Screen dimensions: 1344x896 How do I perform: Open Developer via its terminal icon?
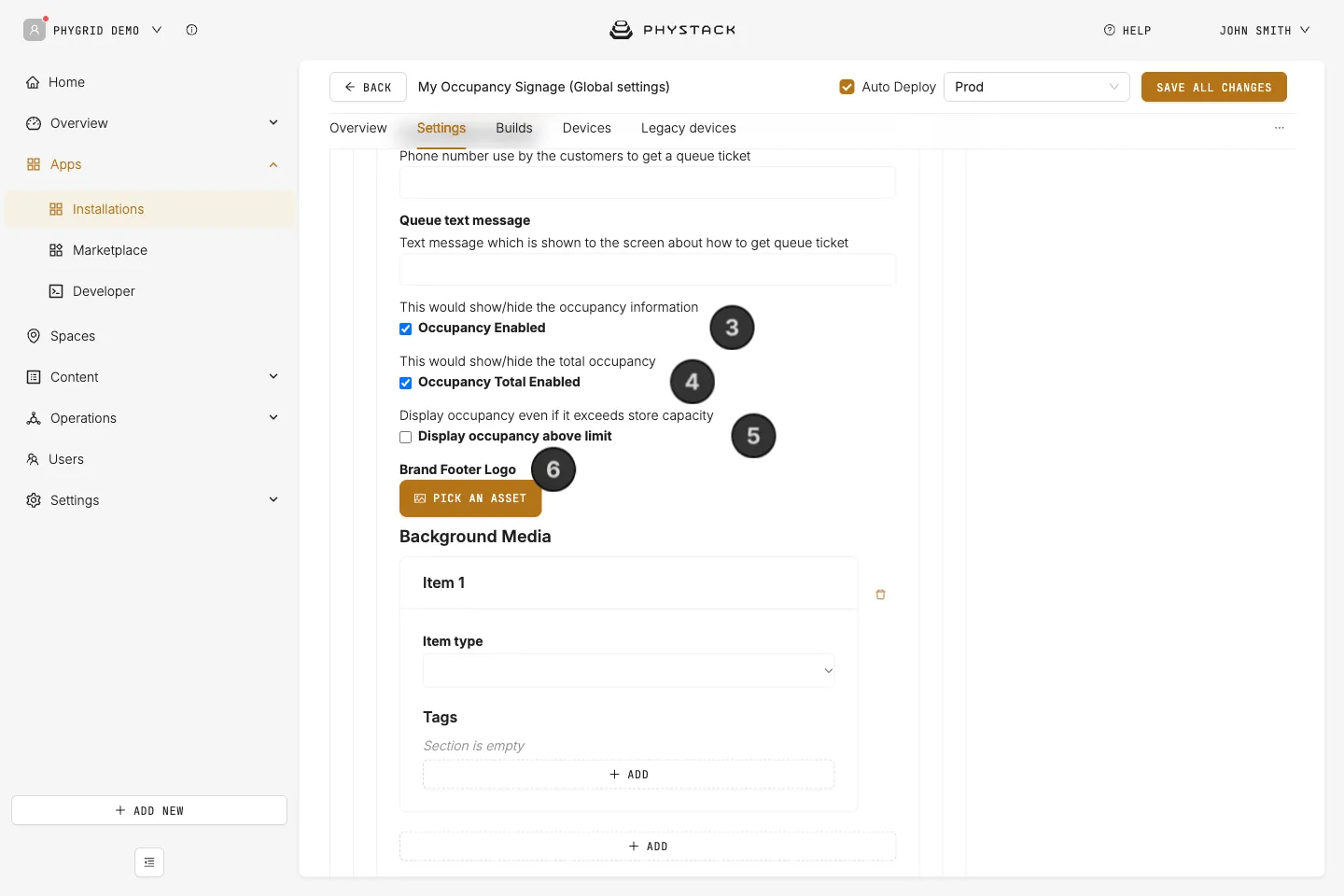(x=56, y=291)
